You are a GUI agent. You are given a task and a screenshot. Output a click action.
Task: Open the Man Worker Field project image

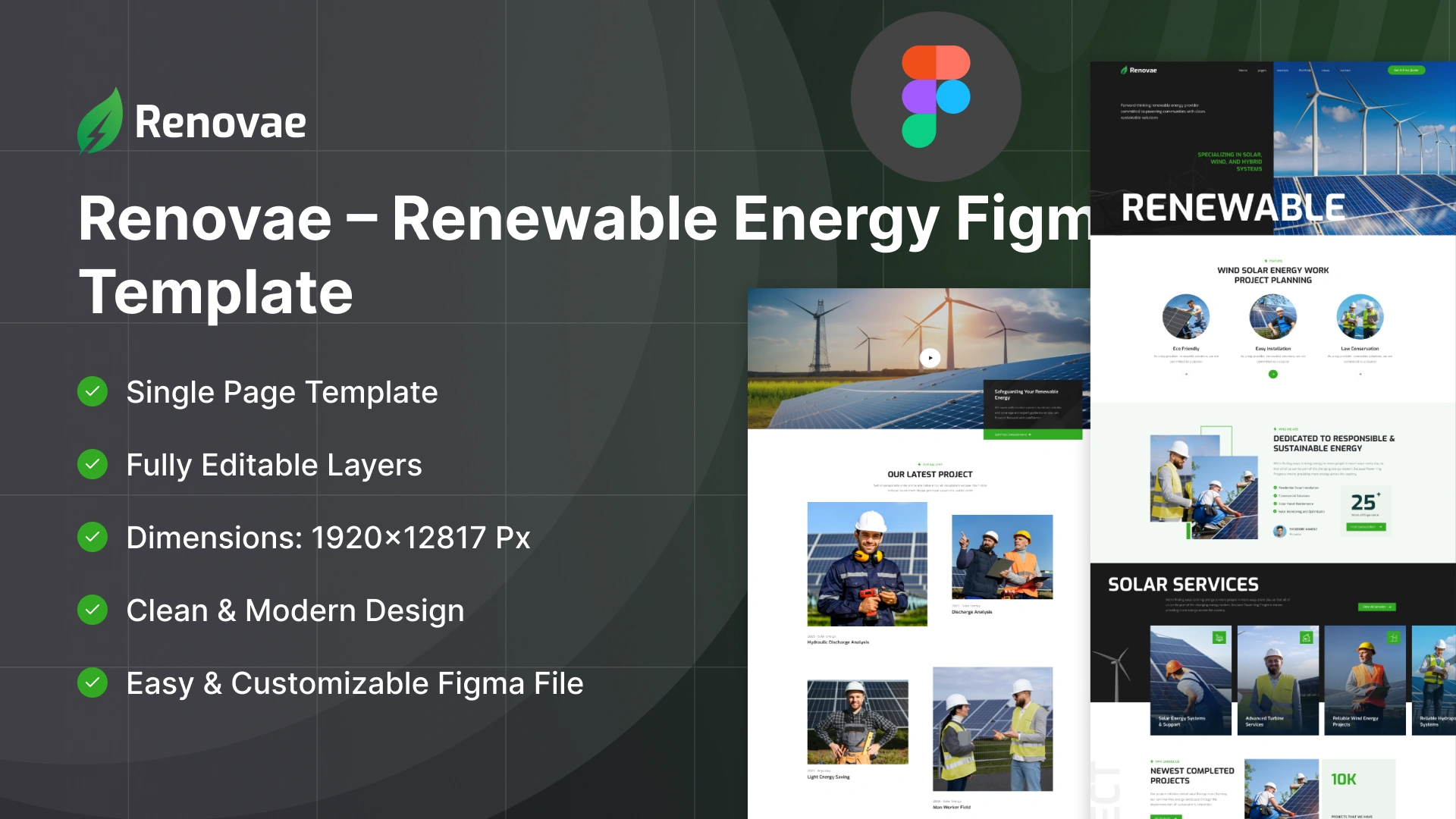click(993, 729)
